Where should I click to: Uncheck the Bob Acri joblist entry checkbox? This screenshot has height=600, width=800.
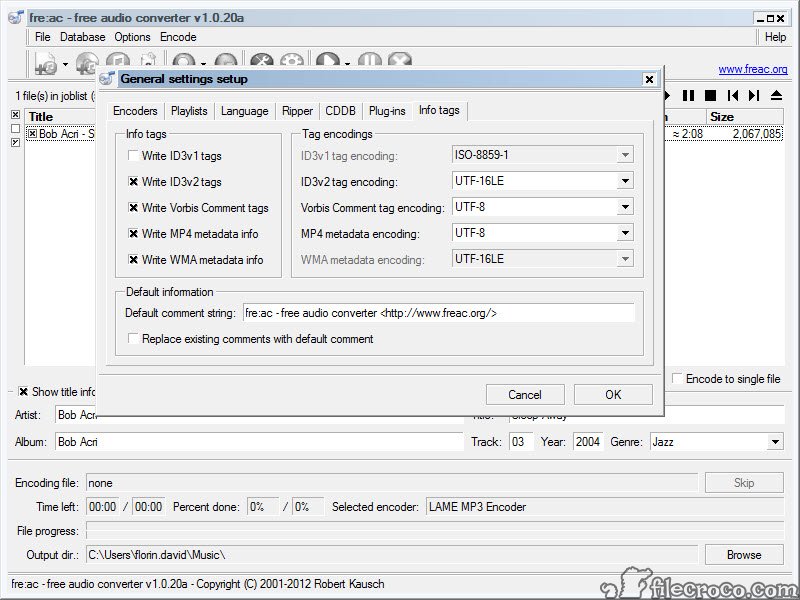click(x=33, y=134)
